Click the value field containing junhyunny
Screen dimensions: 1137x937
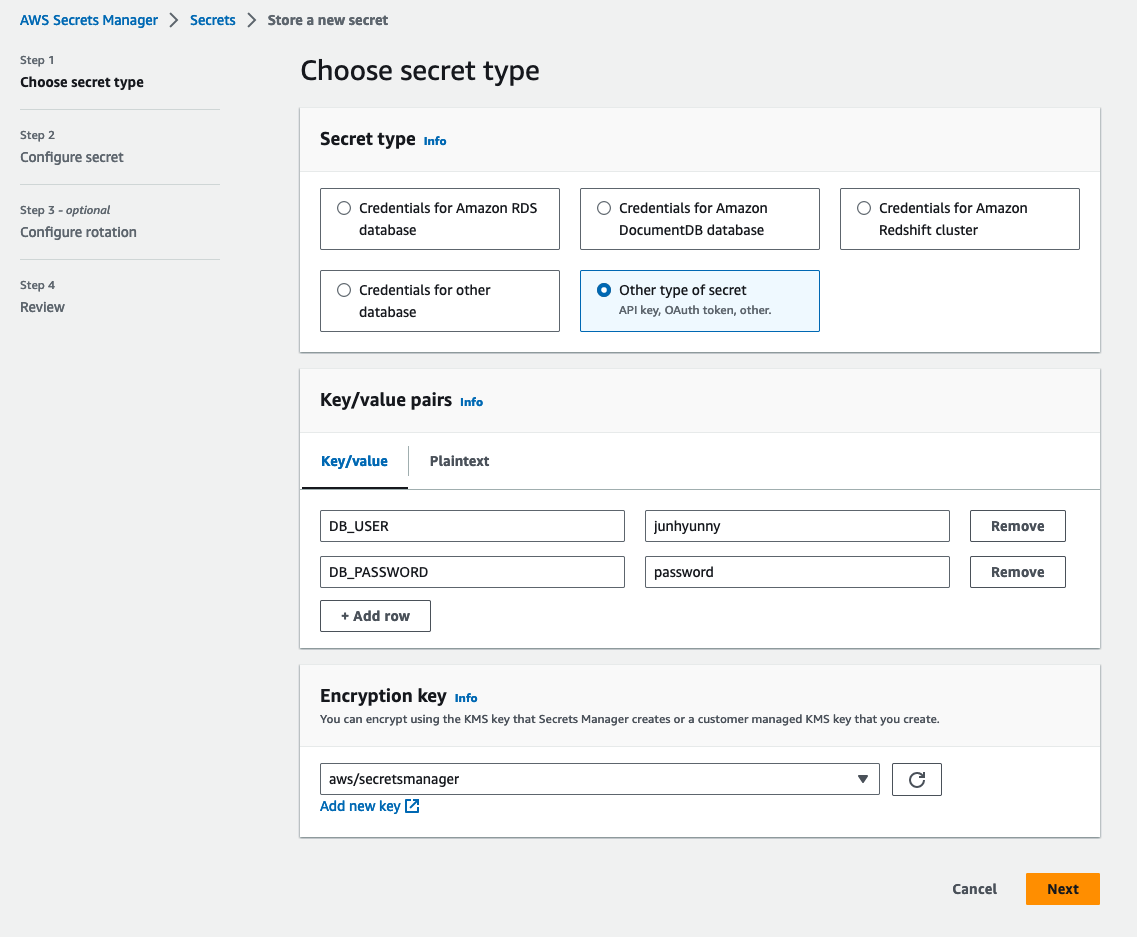click(x=796, y=526)
